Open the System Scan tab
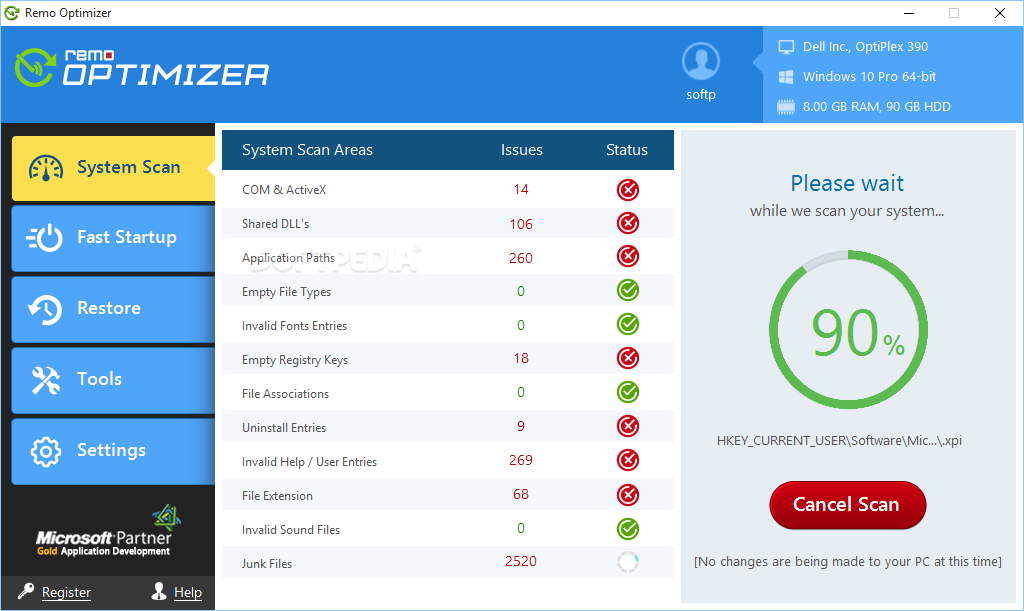1024x611 pixels. [x=113, y=168]
